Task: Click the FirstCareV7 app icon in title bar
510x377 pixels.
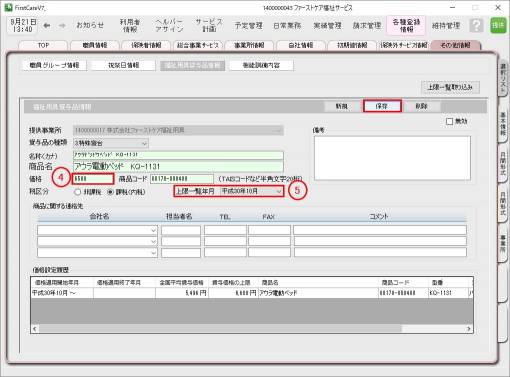Action: (x=8, y=7)
